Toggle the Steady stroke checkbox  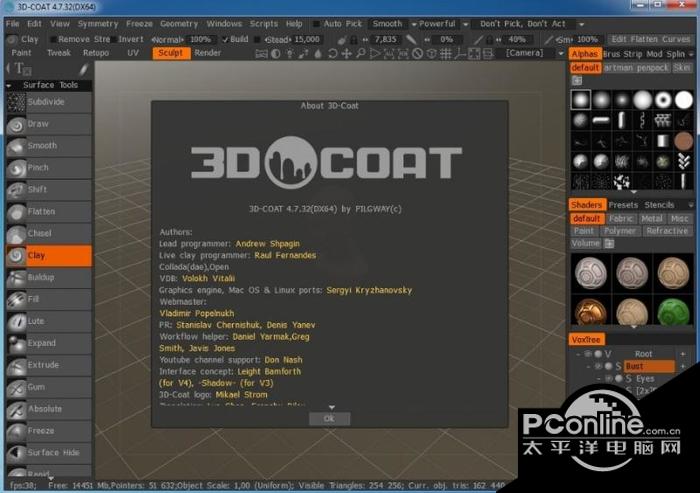(x=257, y=40)
